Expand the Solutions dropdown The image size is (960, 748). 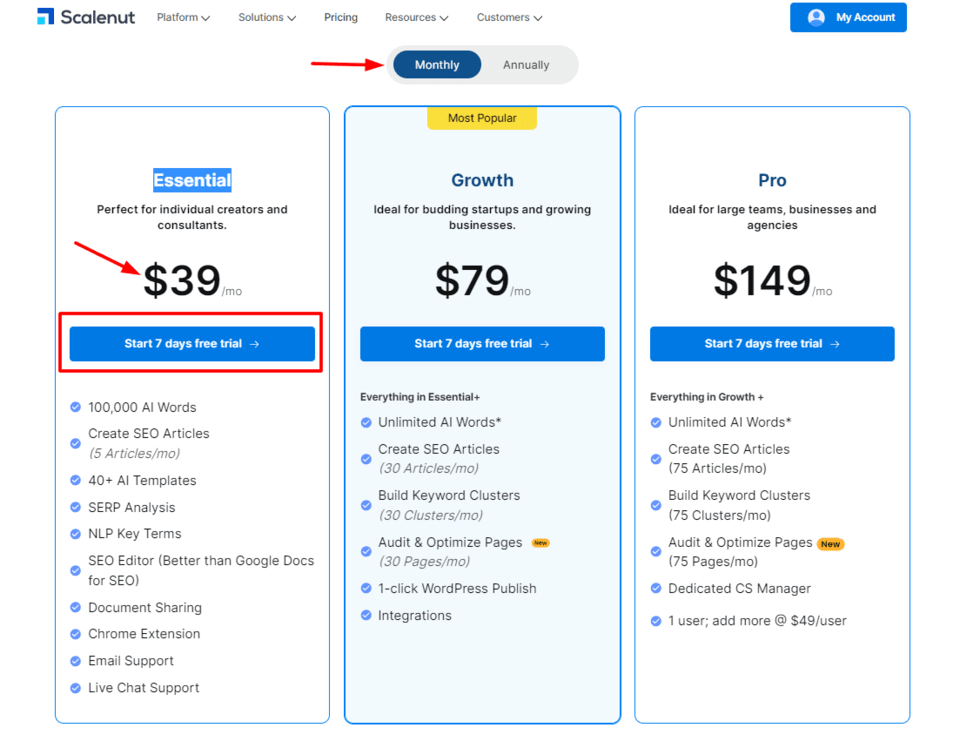click(x=267, y=17)
